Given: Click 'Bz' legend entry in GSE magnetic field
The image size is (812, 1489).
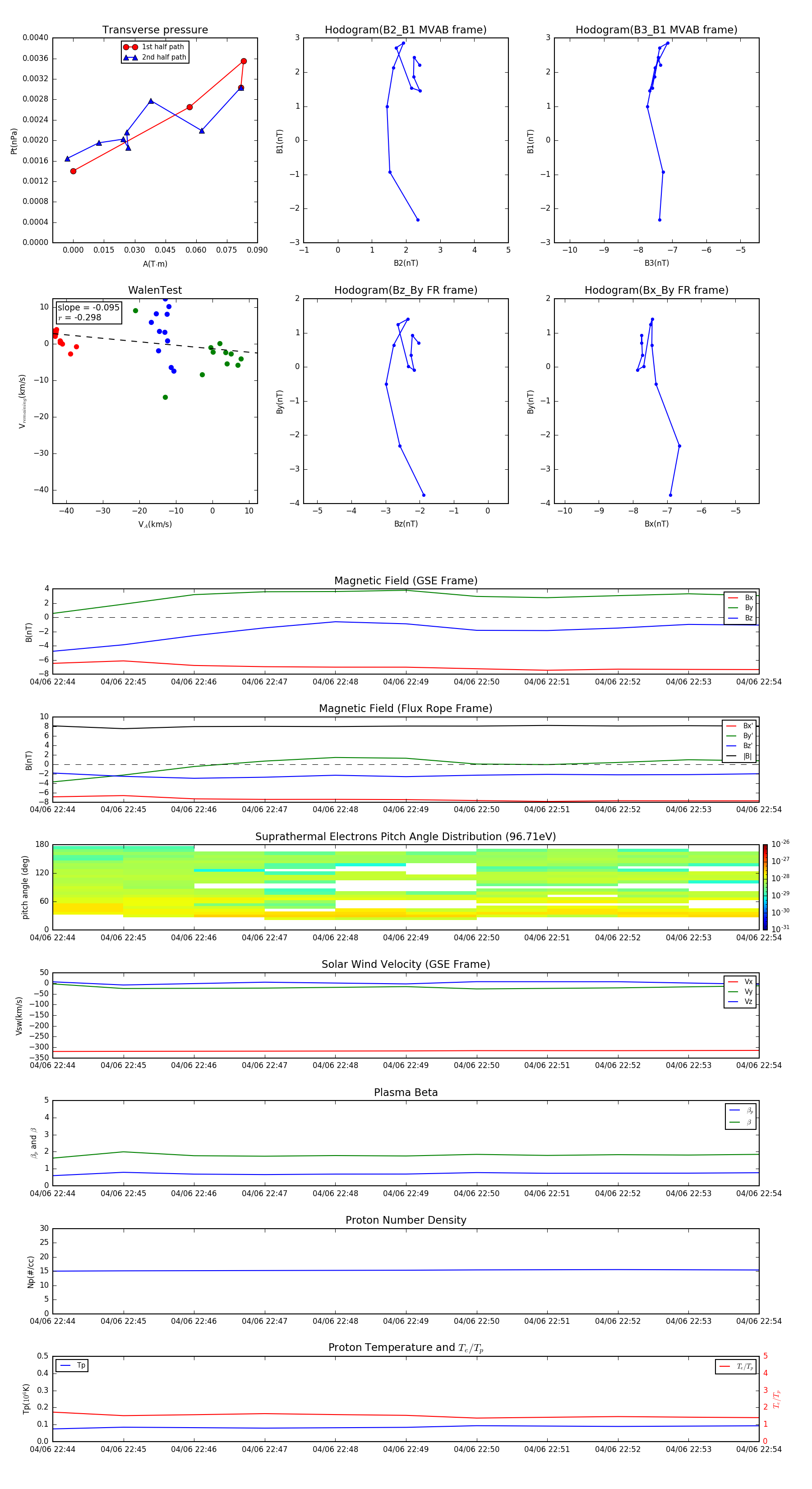Looking at the screenshot, I should 740,618.
